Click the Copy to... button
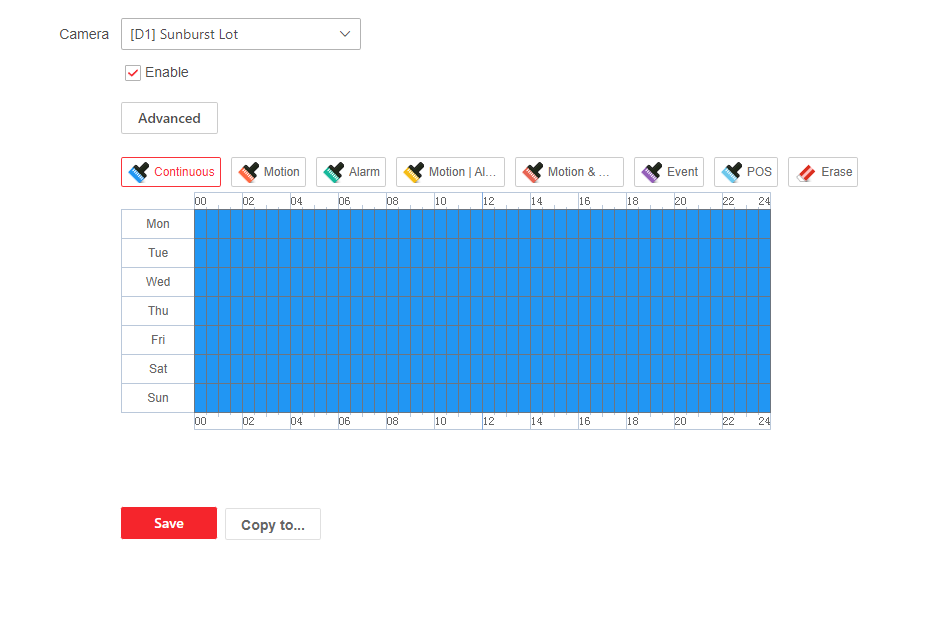Screen dimensions: 928x620 [x=273, y=524]
